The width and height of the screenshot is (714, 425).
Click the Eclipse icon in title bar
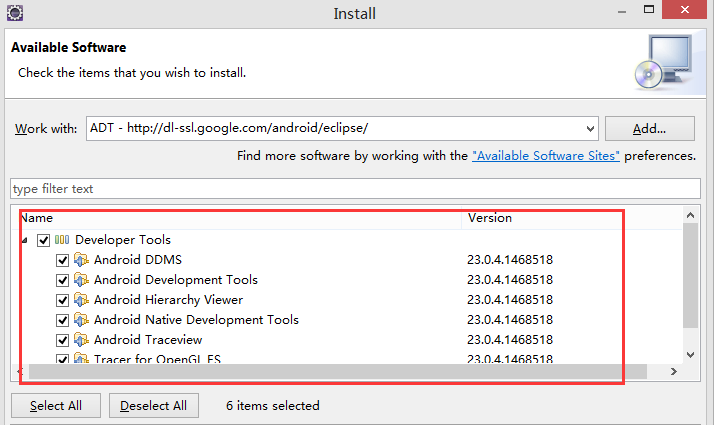(13, 12)
